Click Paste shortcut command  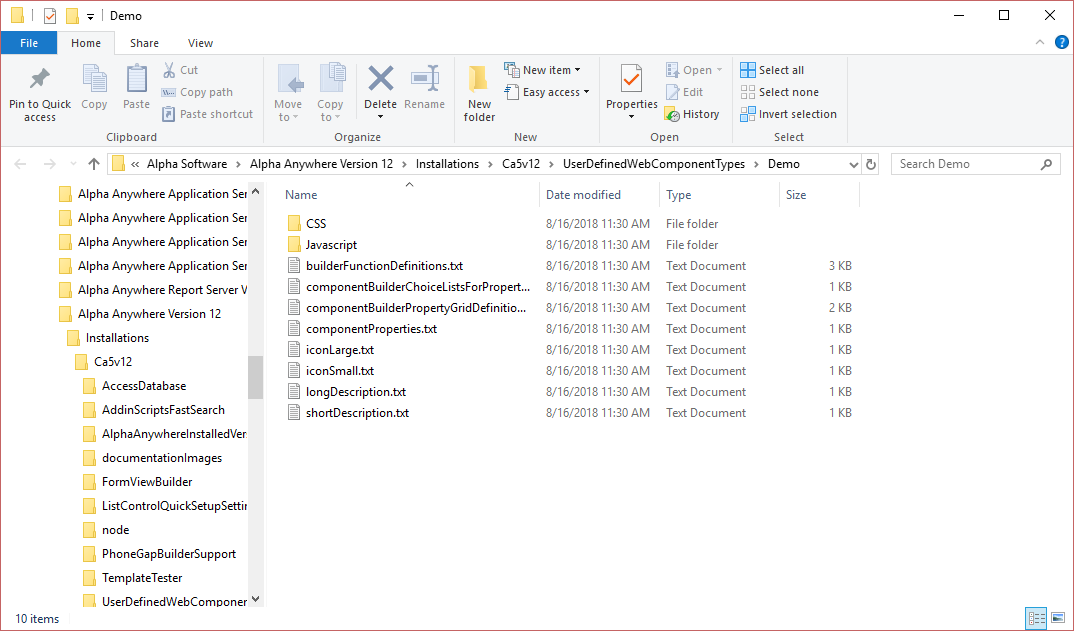point(208,114)
